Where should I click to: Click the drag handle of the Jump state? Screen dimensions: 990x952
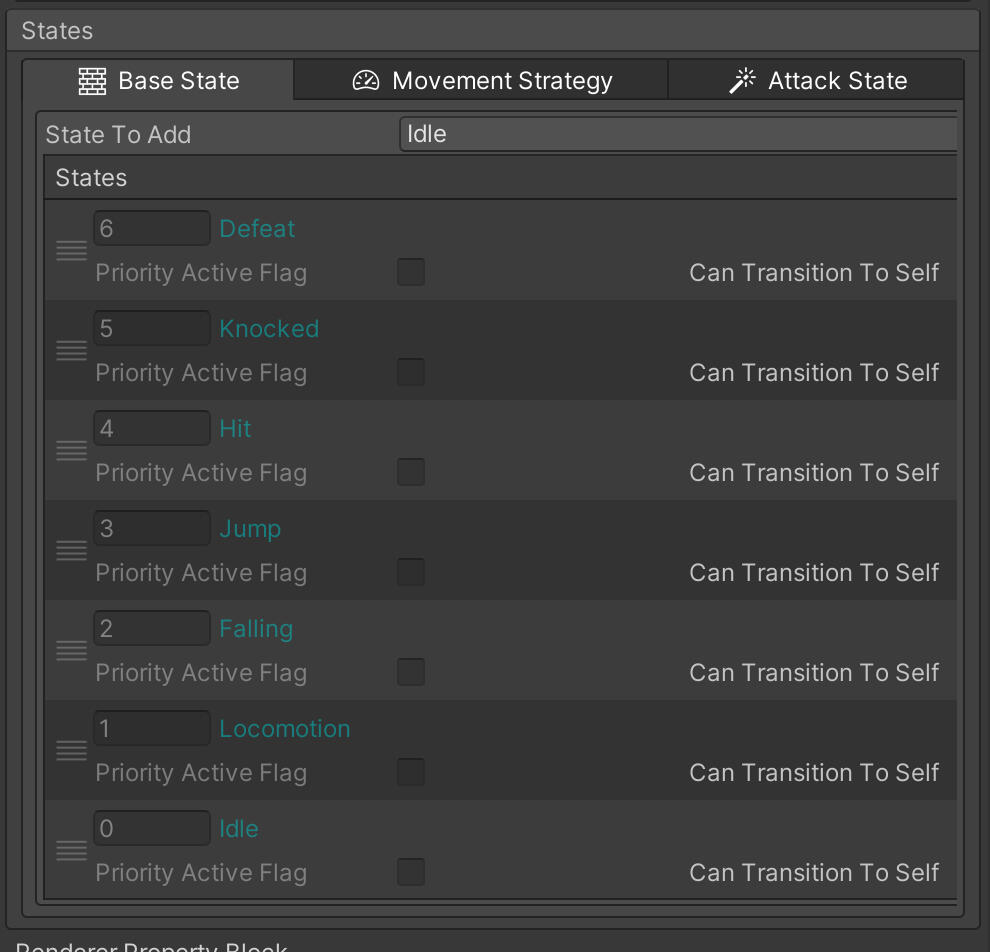71,550
